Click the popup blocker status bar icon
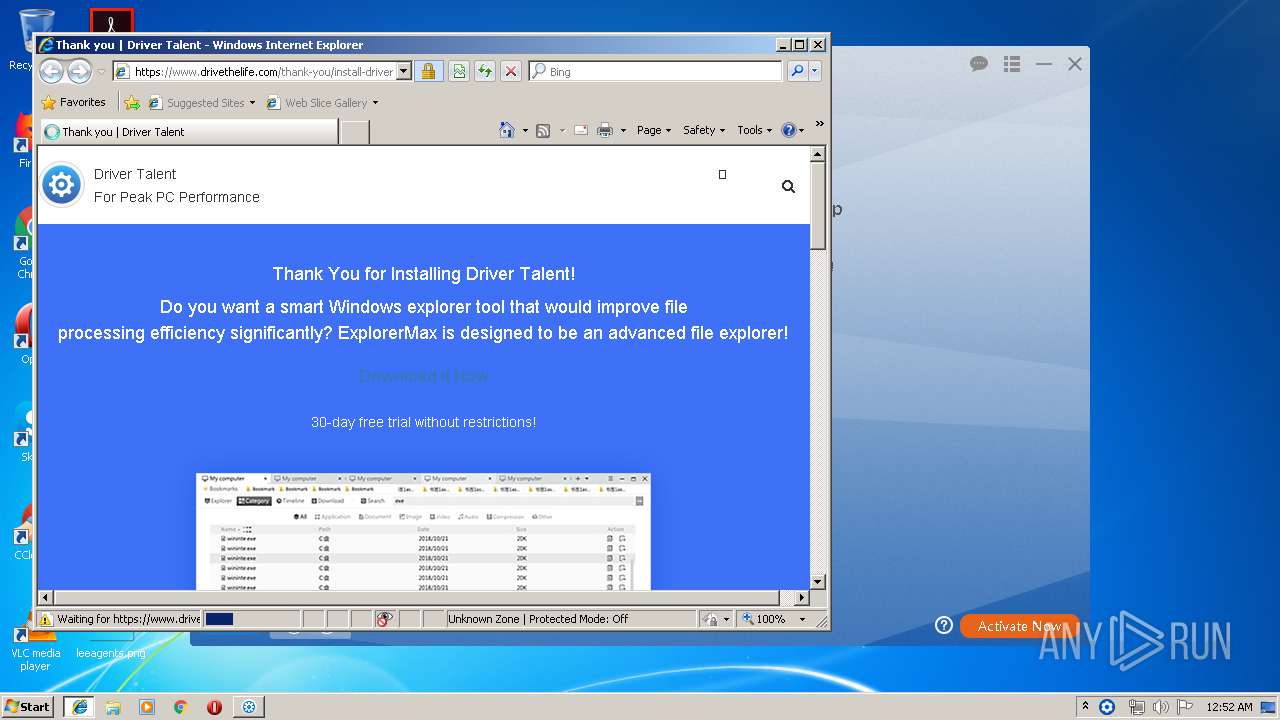The width and height of the screenshot is (1280, 720). click(385, 619)
